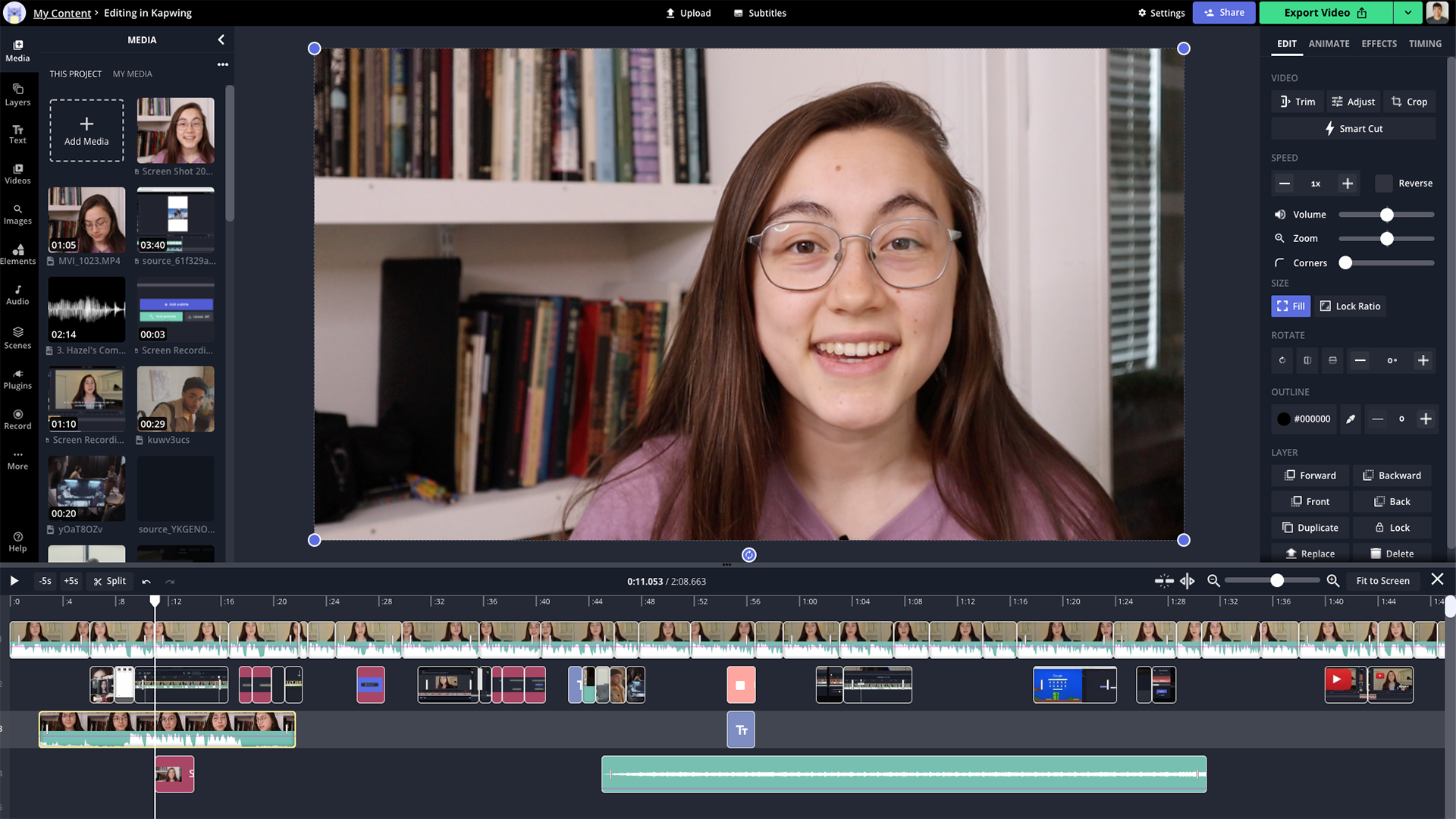Switch to the My Media tab

pyautogui.click(x=132, y=74)
